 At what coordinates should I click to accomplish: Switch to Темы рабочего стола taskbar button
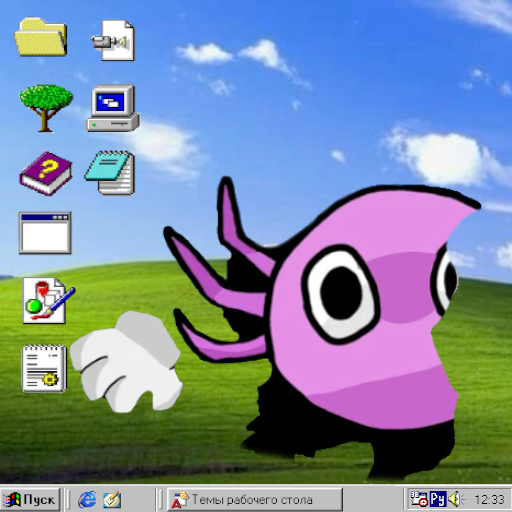255,500
